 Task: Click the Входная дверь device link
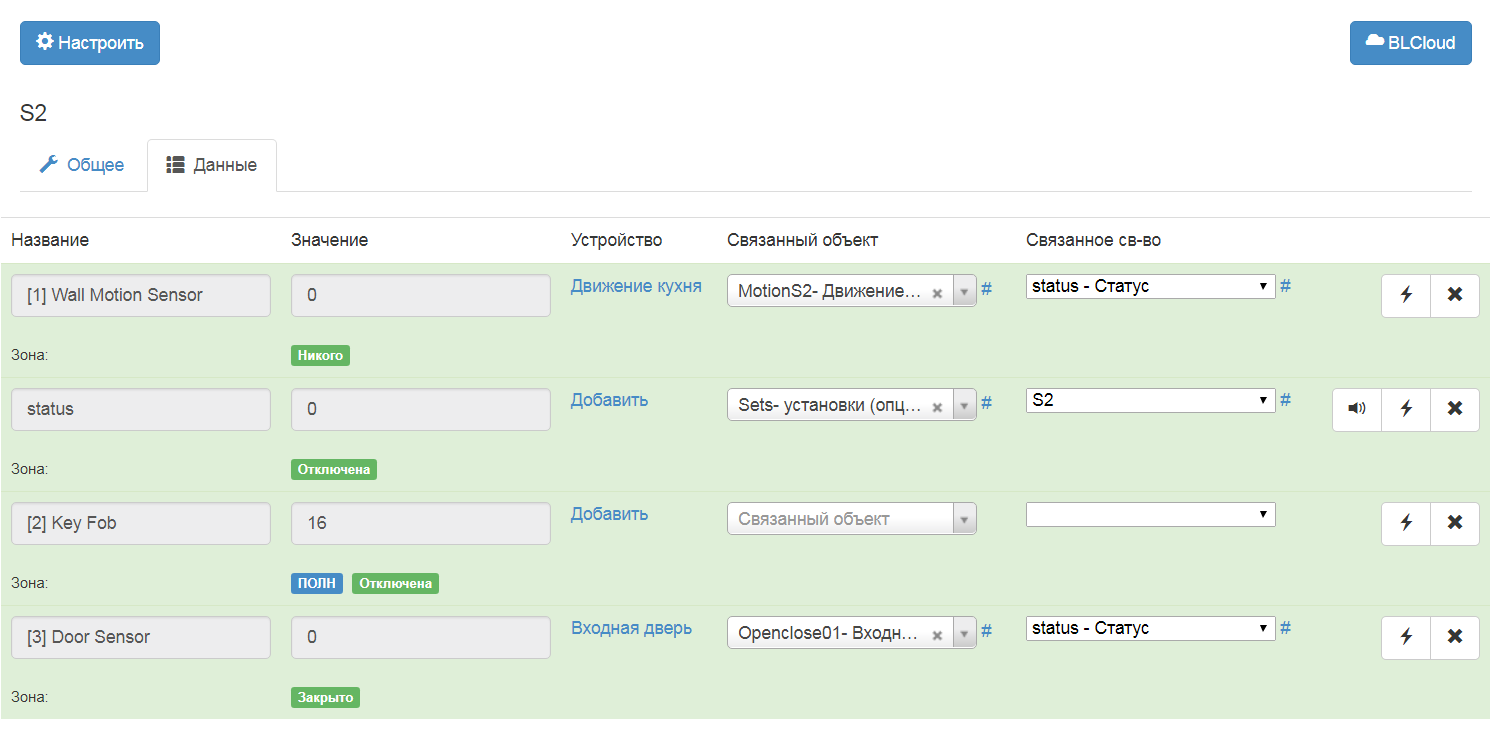coord(631,628)
